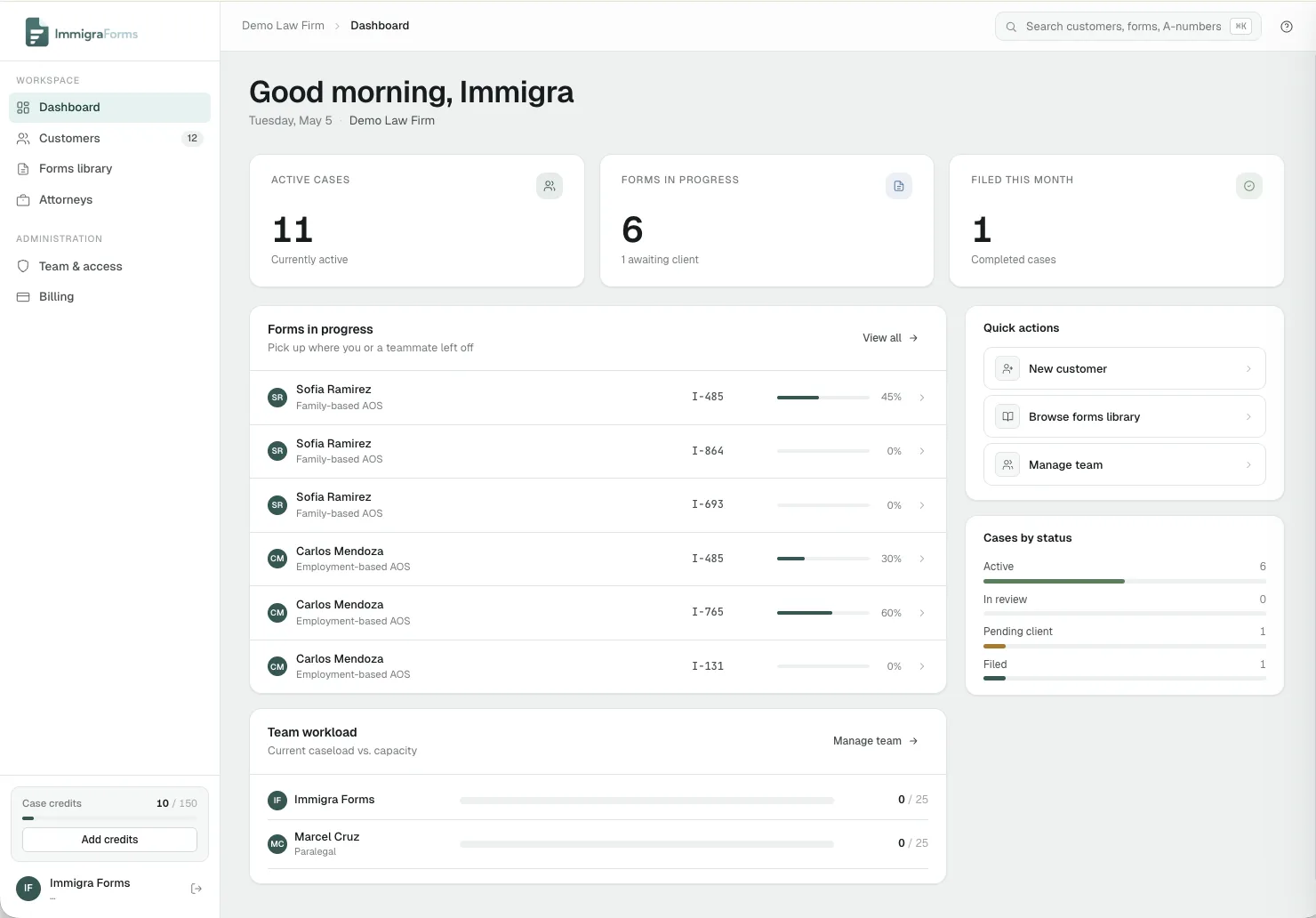The image size is (1316, 918).
Task: Open Sofia Ramirez I-864 row chevron
Action: point(922,451)
